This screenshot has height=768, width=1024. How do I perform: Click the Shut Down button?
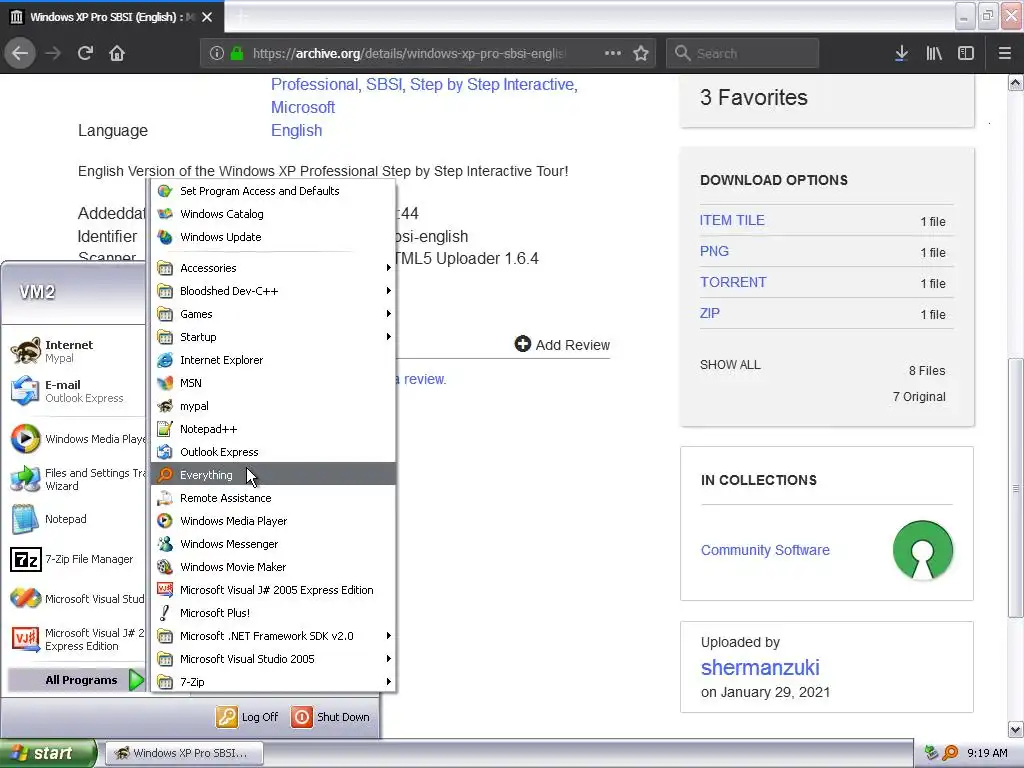click(330, 717)
